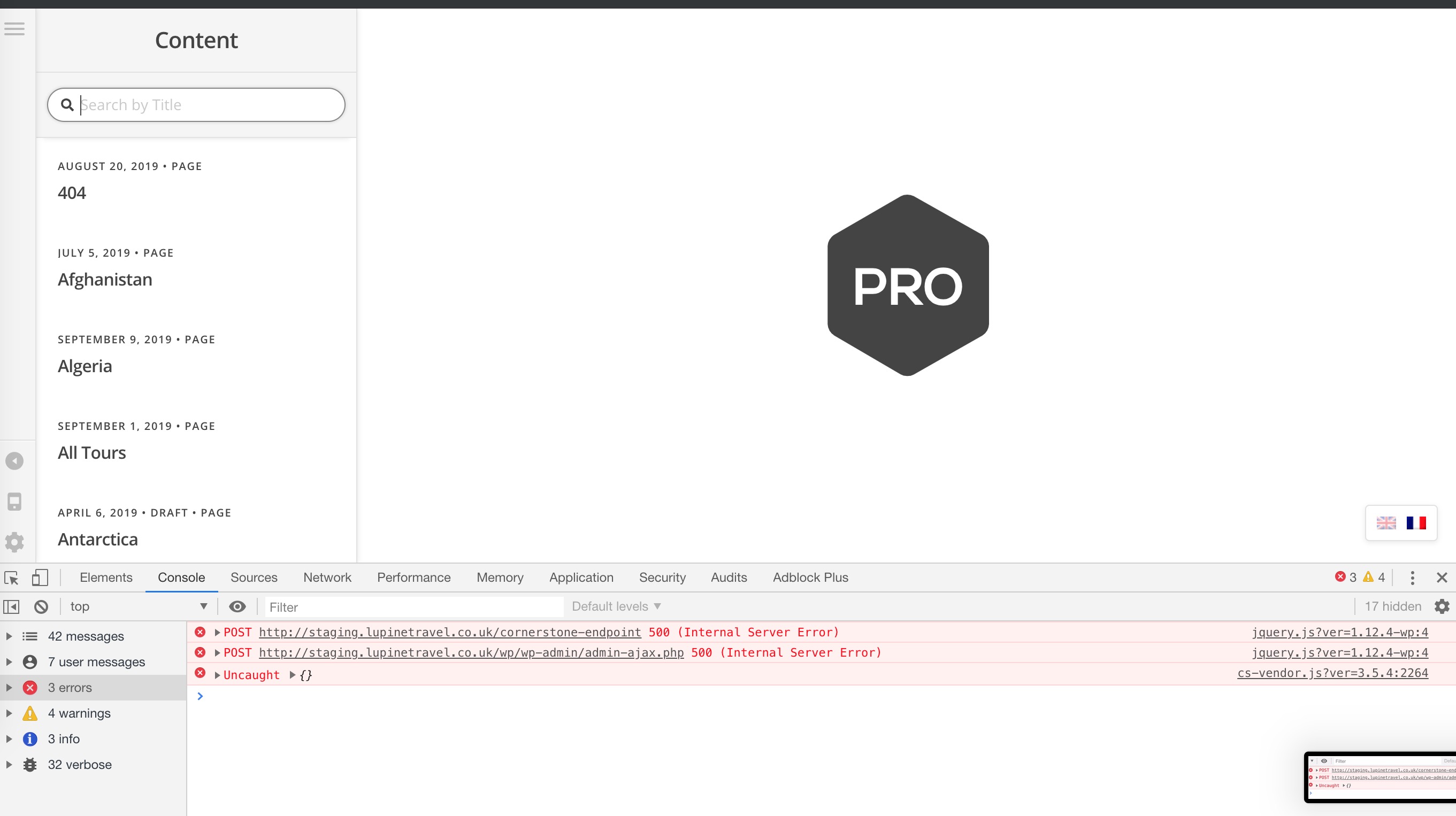Switch to the Elements tab
The width and height of the screenshot is (1456, 816).
coord(106,578)
